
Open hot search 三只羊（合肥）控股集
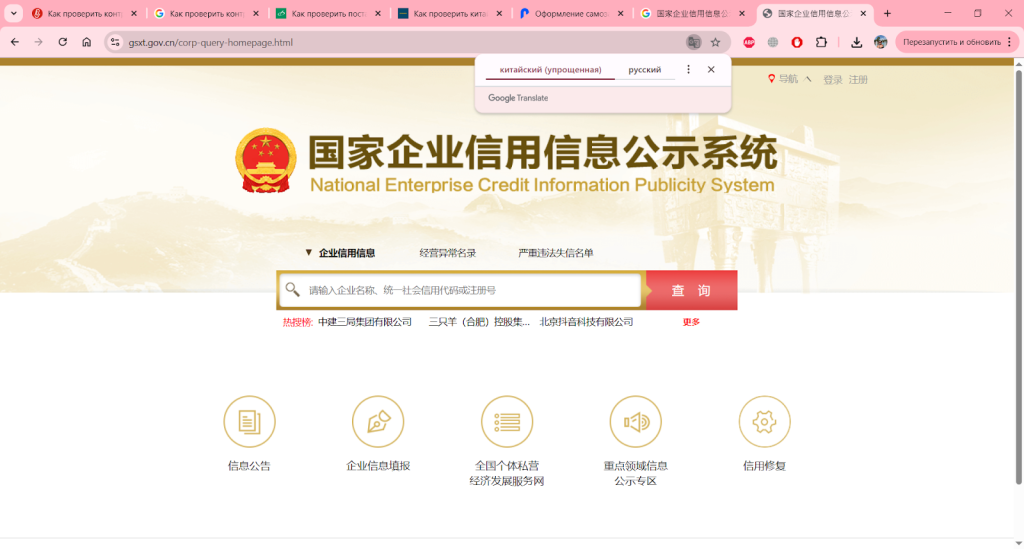(479, 322)
